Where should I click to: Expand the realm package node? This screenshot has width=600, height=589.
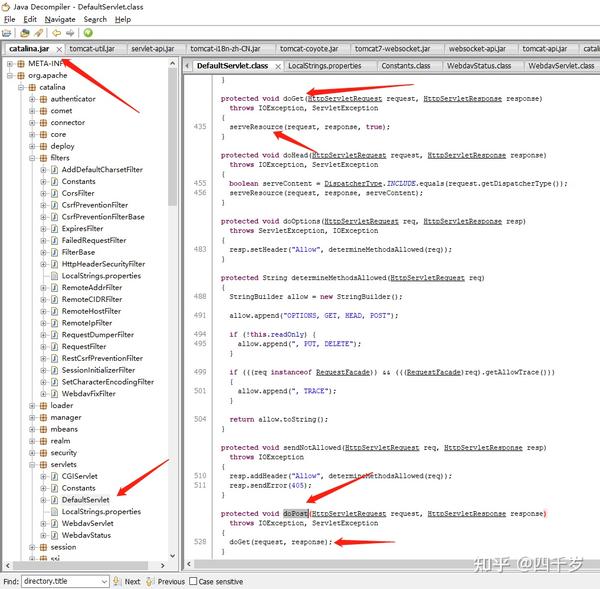tap(32, 441)
